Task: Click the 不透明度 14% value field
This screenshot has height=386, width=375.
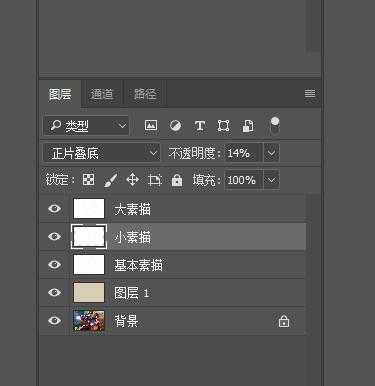Action: tap(243, 153)
